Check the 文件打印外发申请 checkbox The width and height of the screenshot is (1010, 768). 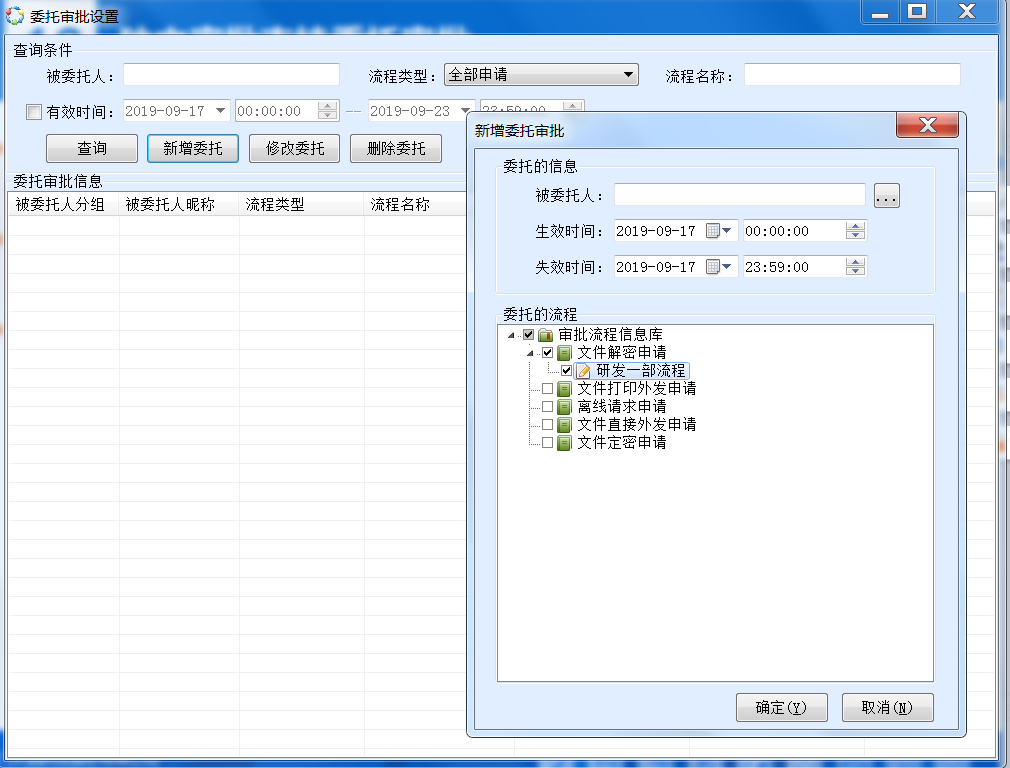tap(548, 389)
